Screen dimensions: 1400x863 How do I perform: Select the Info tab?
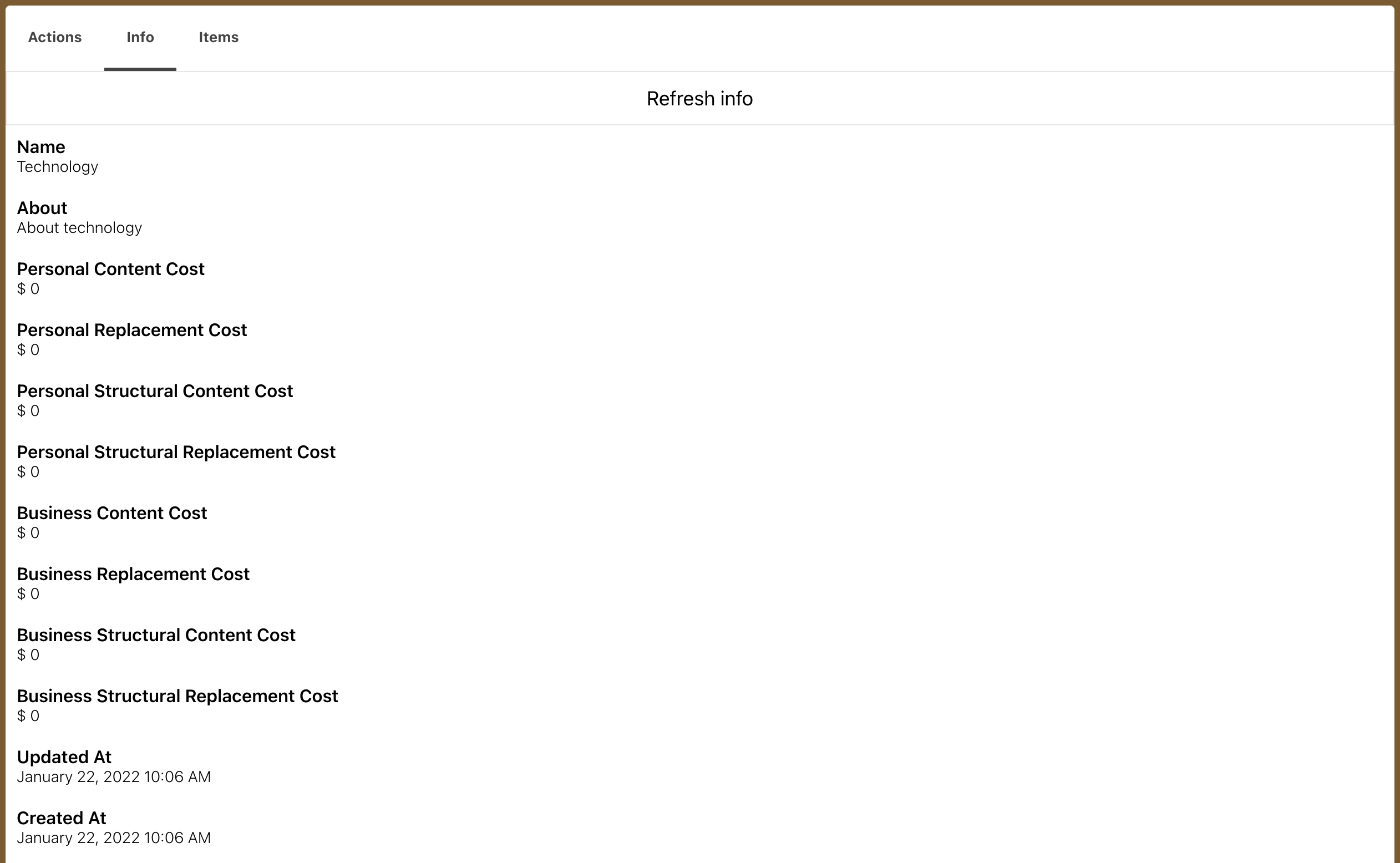(x=140, y=38)
